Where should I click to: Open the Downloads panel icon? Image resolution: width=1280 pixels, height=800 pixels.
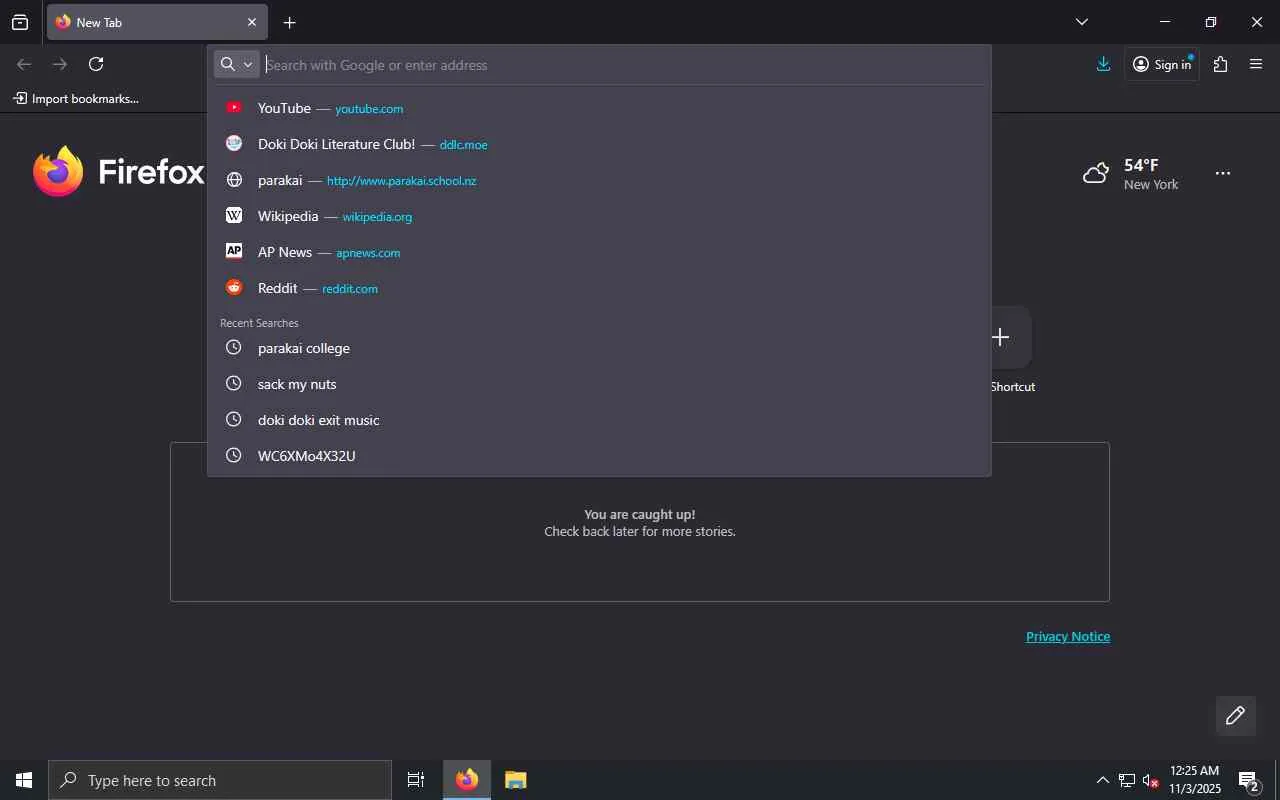point(1103,64)
